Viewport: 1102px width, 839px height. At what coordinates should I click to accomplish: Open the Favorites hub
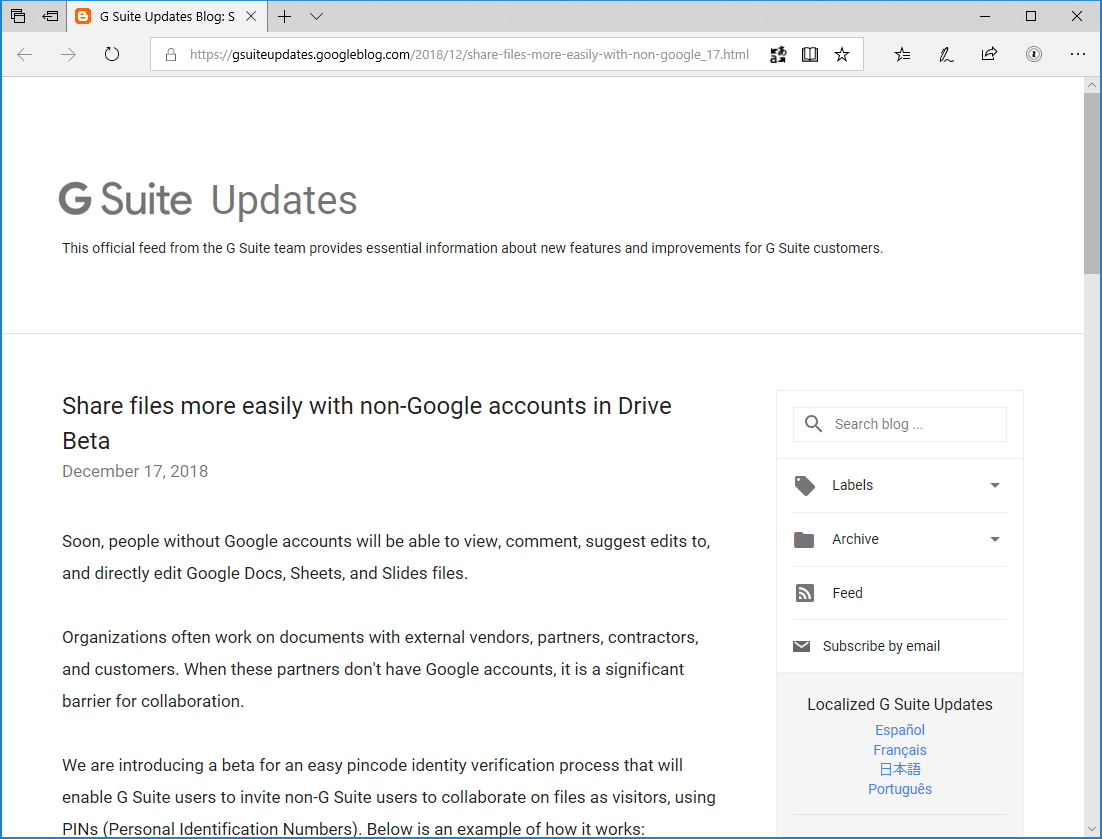[x=902, y=54]
